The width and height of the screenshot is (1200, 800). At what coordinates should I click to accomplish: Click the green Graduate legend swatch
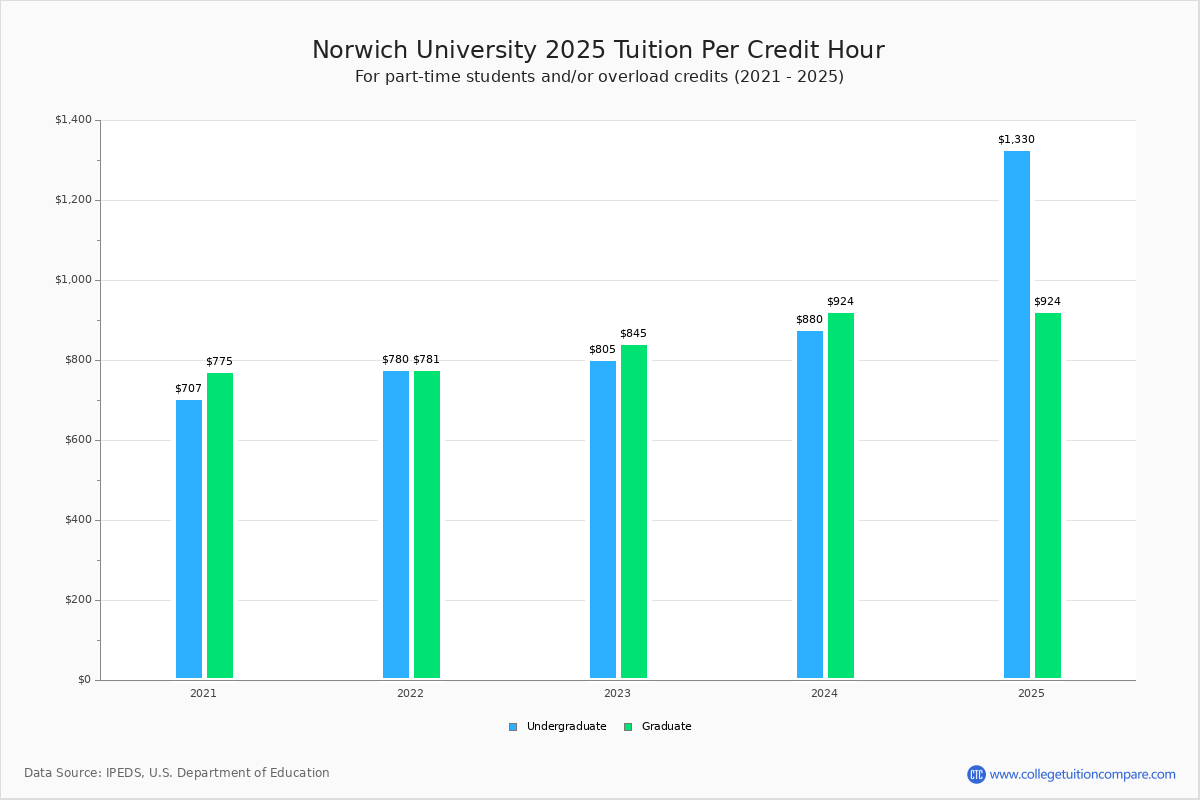628,727
